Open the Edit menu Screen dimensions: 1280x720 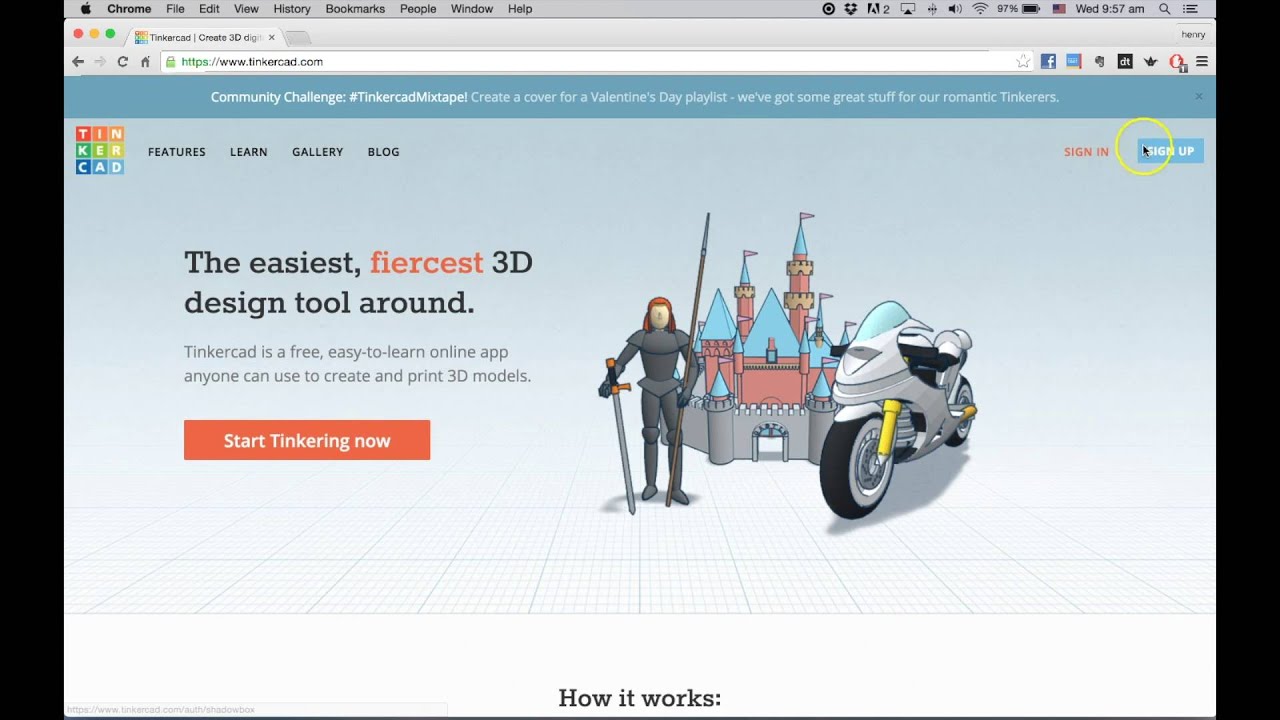pyautogui.click(x=209, y=9)
